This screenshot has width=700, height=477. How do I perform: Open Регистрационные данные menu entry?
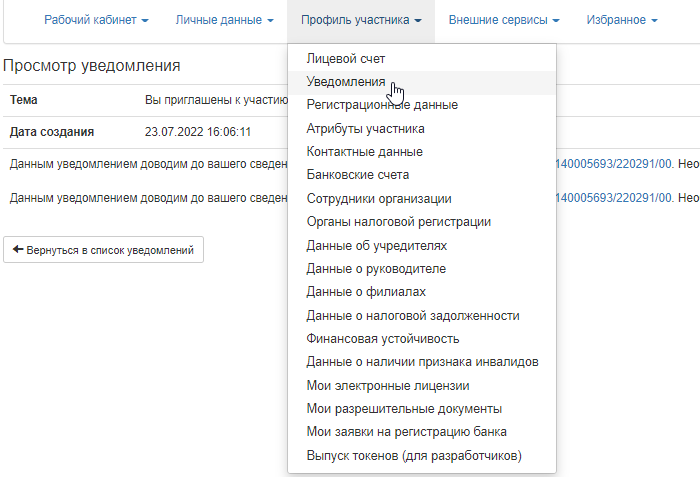382,105
